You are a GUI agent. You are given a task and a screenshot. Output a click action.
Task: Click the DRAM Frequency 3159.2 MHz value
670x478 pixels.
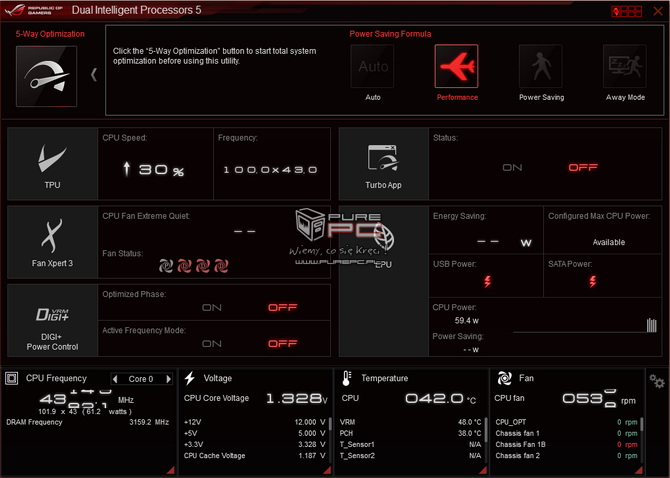tap(149, 422)
